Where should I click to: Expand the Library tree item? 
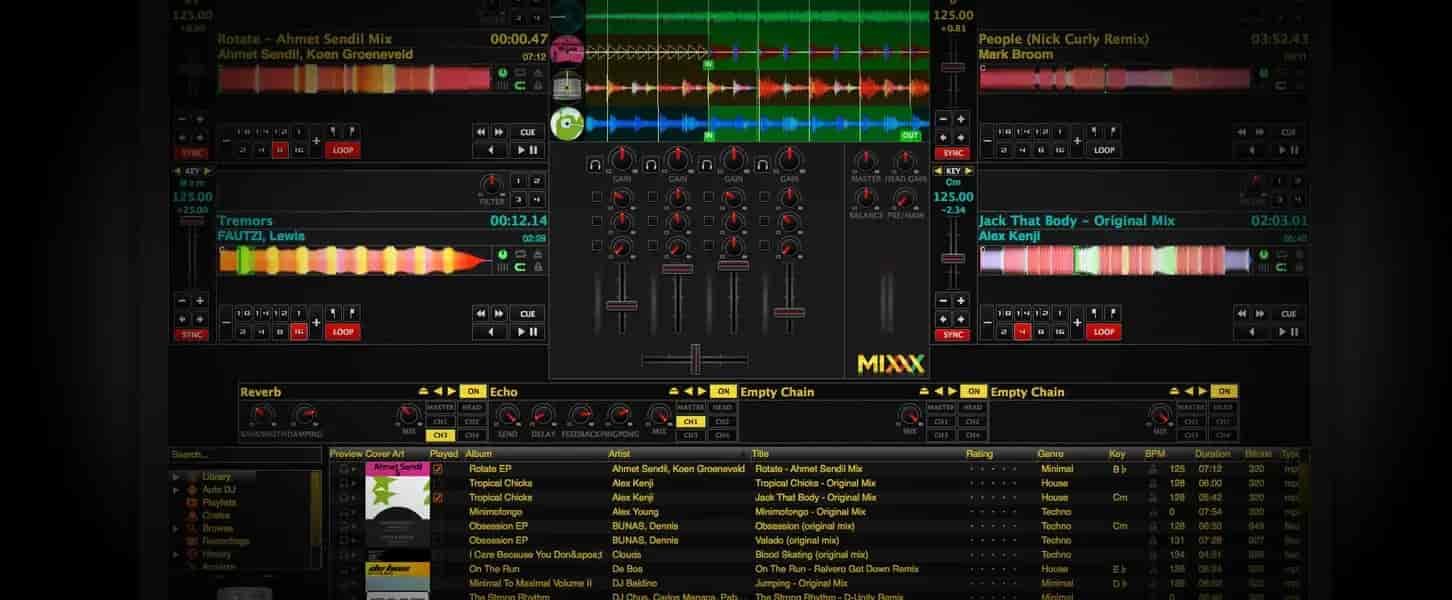coord(176,477)
